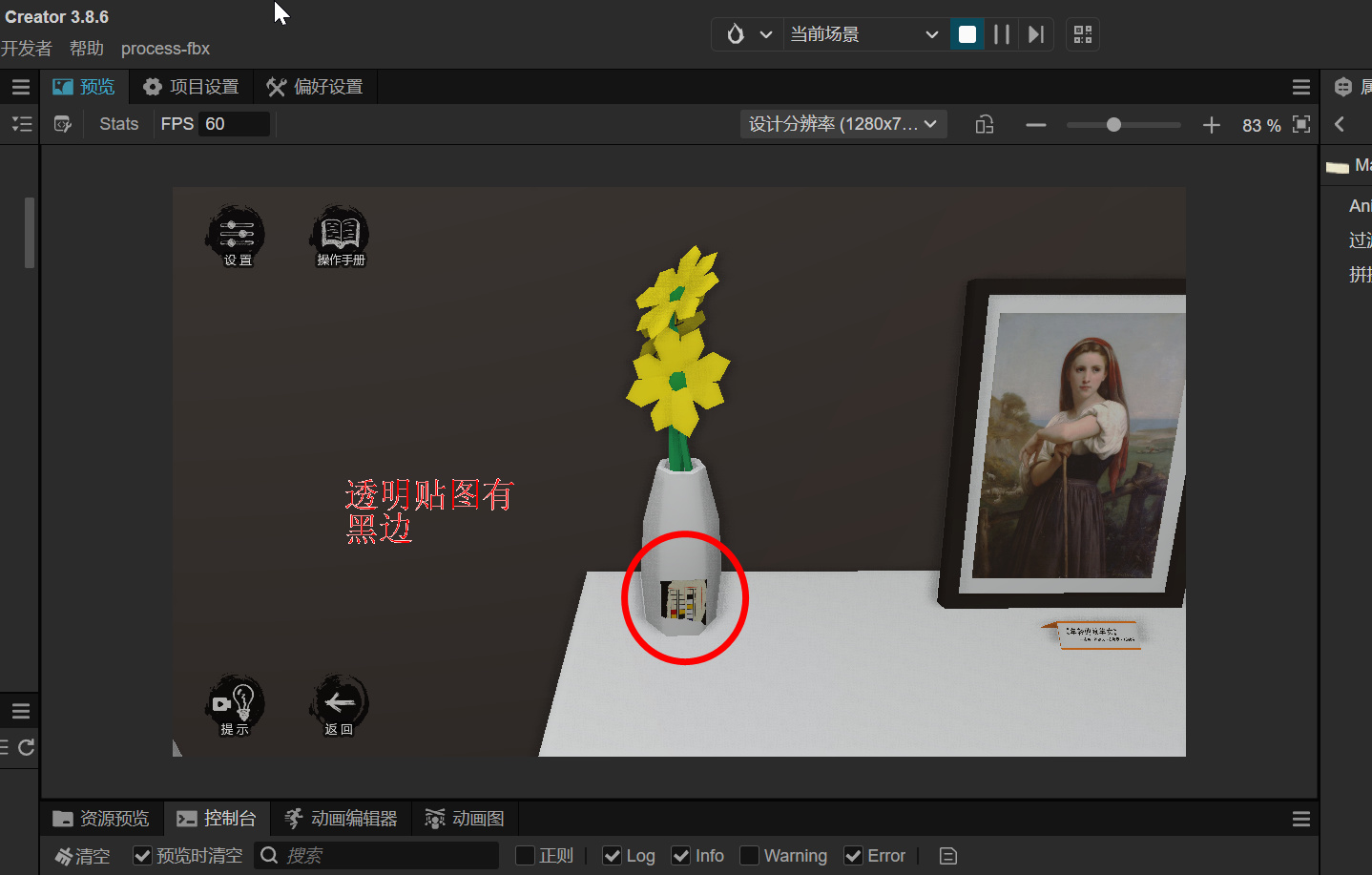Switch to the 预览 tab

[x=84, y=87]
